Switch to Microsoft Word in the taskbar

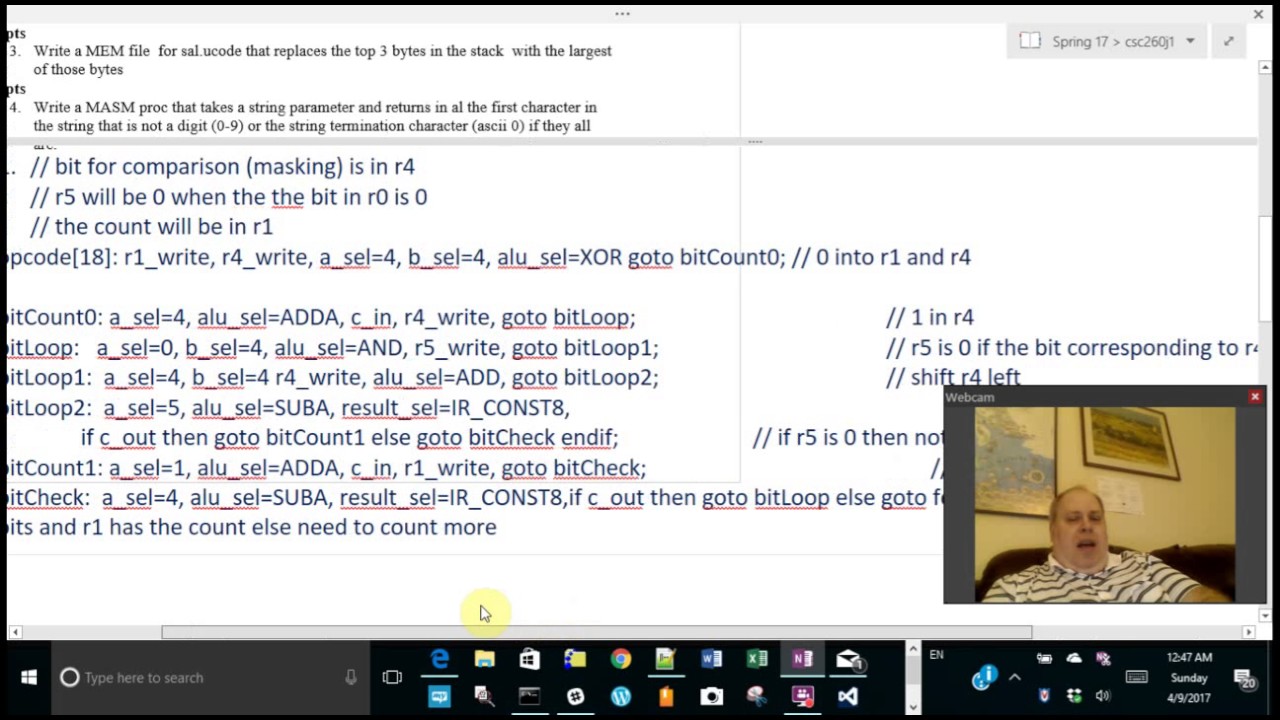click(x=711, y=659)
